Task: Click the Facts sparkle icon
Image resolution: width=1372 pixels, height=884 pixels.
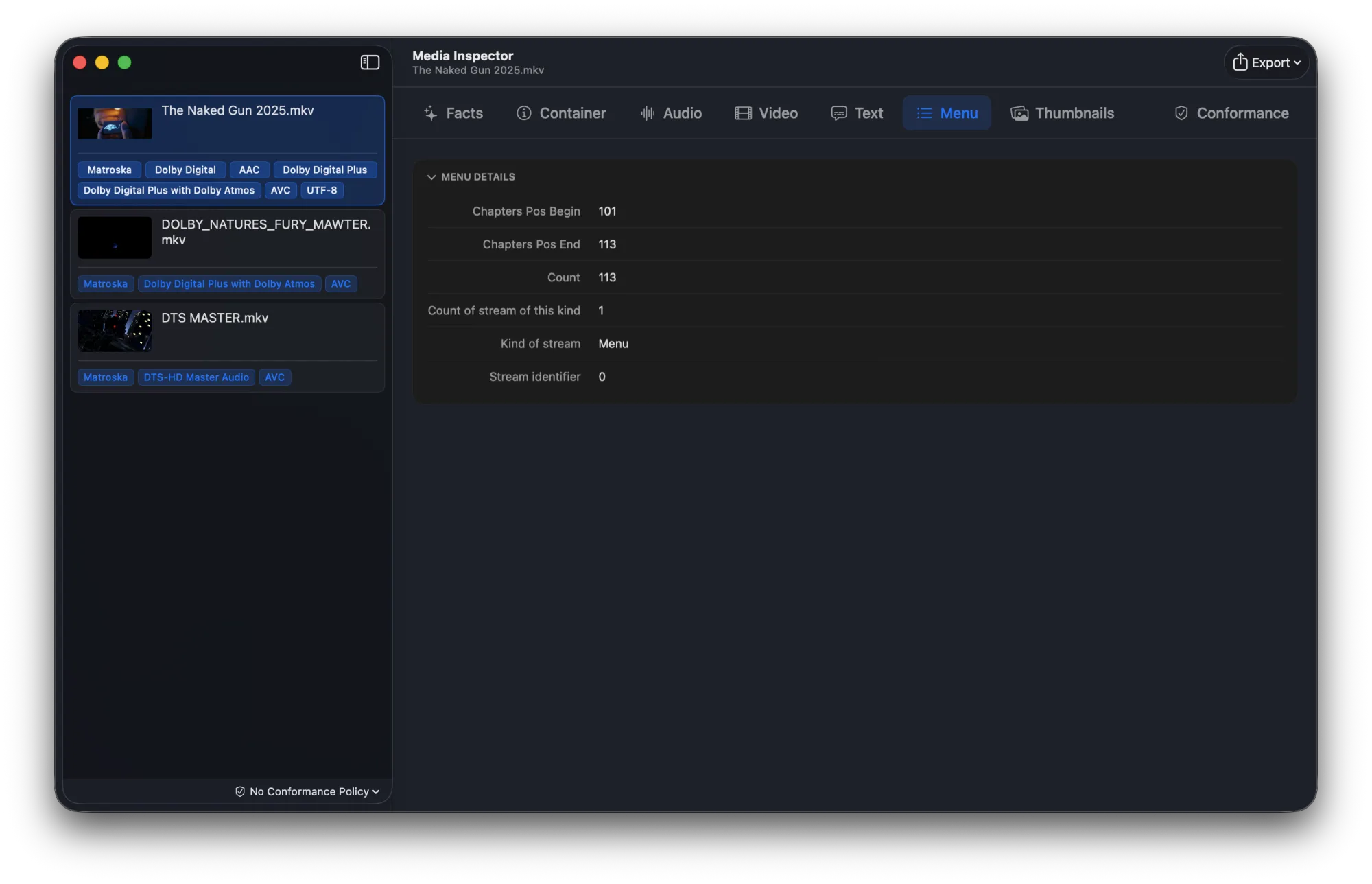Action: pos(431,113)
